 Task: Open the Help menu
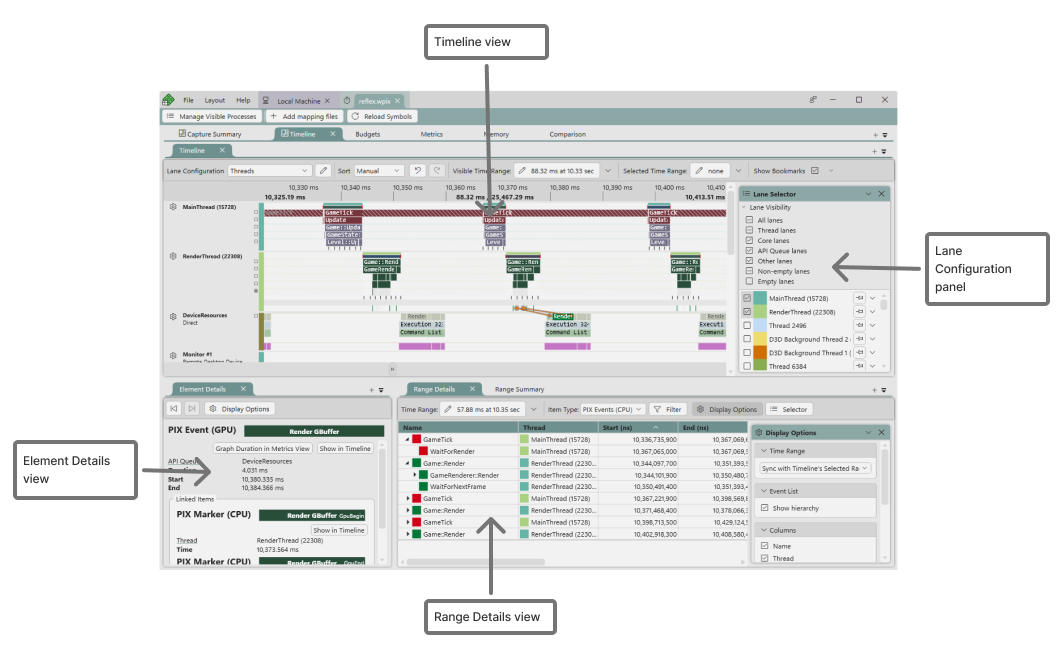tap(243, 100)
